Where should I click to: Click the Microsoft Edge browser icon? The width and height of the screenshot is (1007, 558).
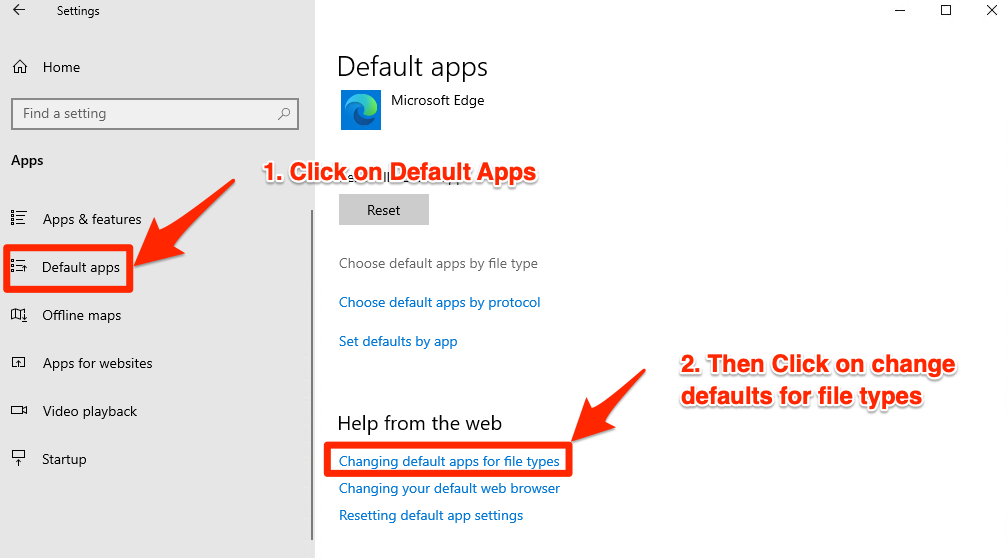[x=360, y=109]
